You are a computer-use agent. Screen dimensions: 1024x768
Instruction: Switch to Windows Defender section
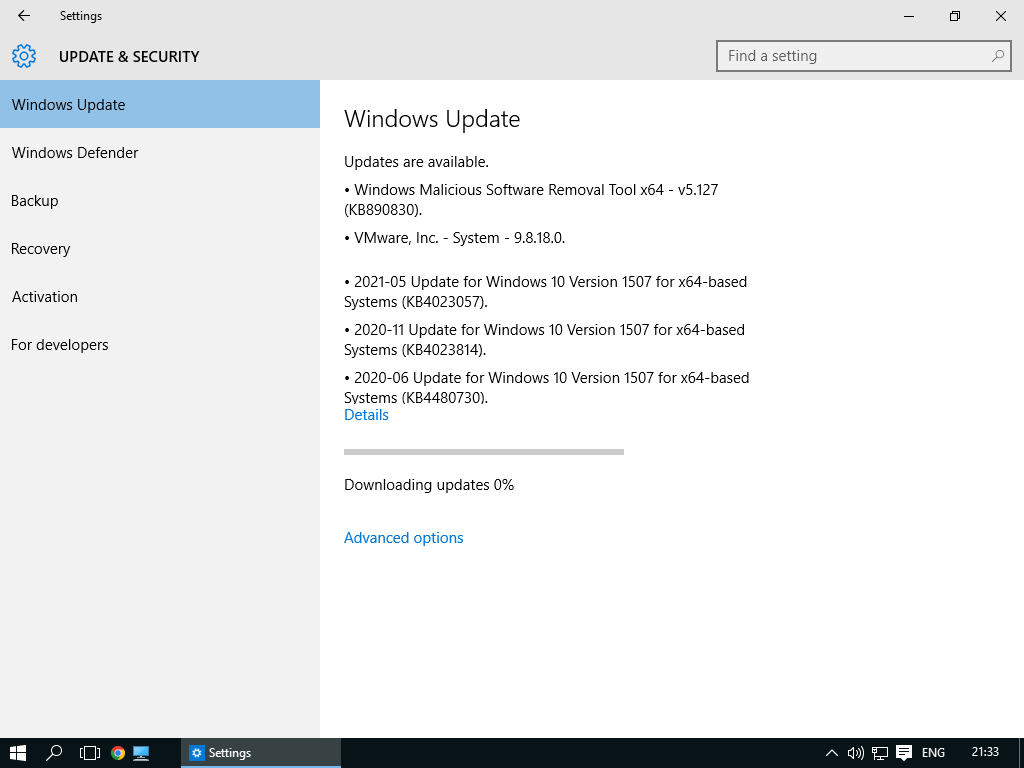point(75,153)
